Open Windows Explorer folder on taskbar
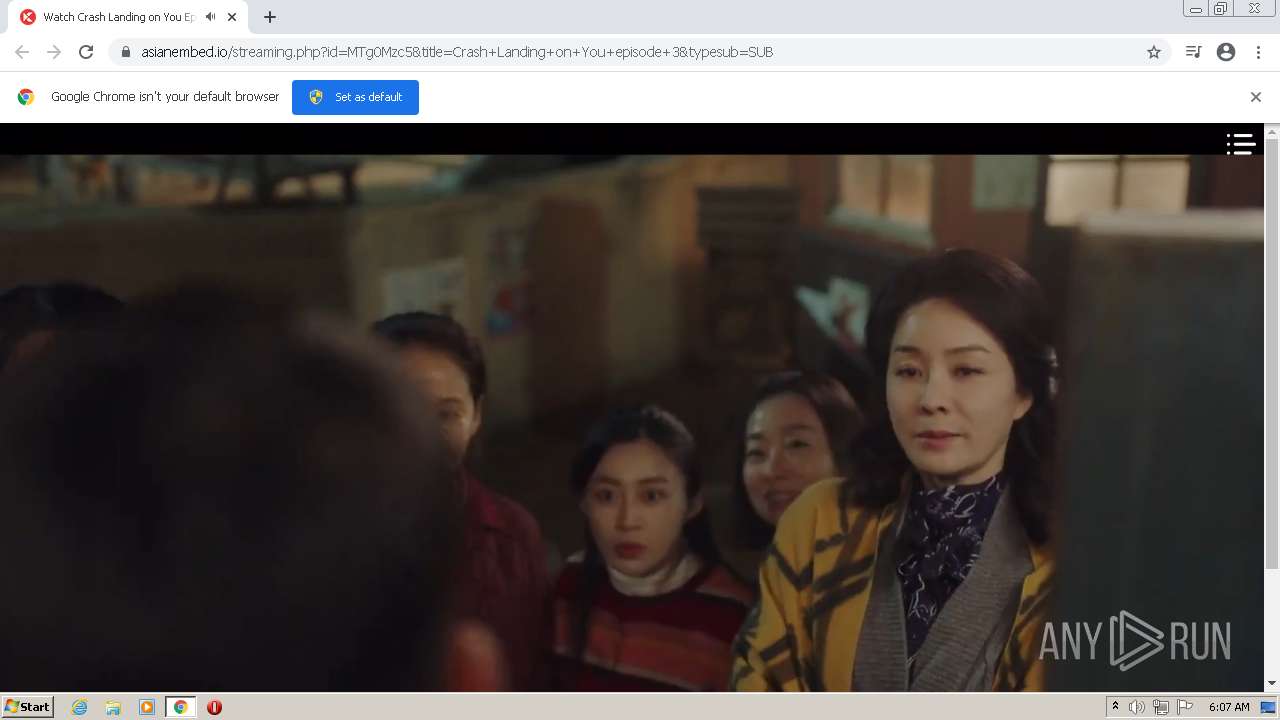This screenshot has height=720, width=1280. (113, 707)
